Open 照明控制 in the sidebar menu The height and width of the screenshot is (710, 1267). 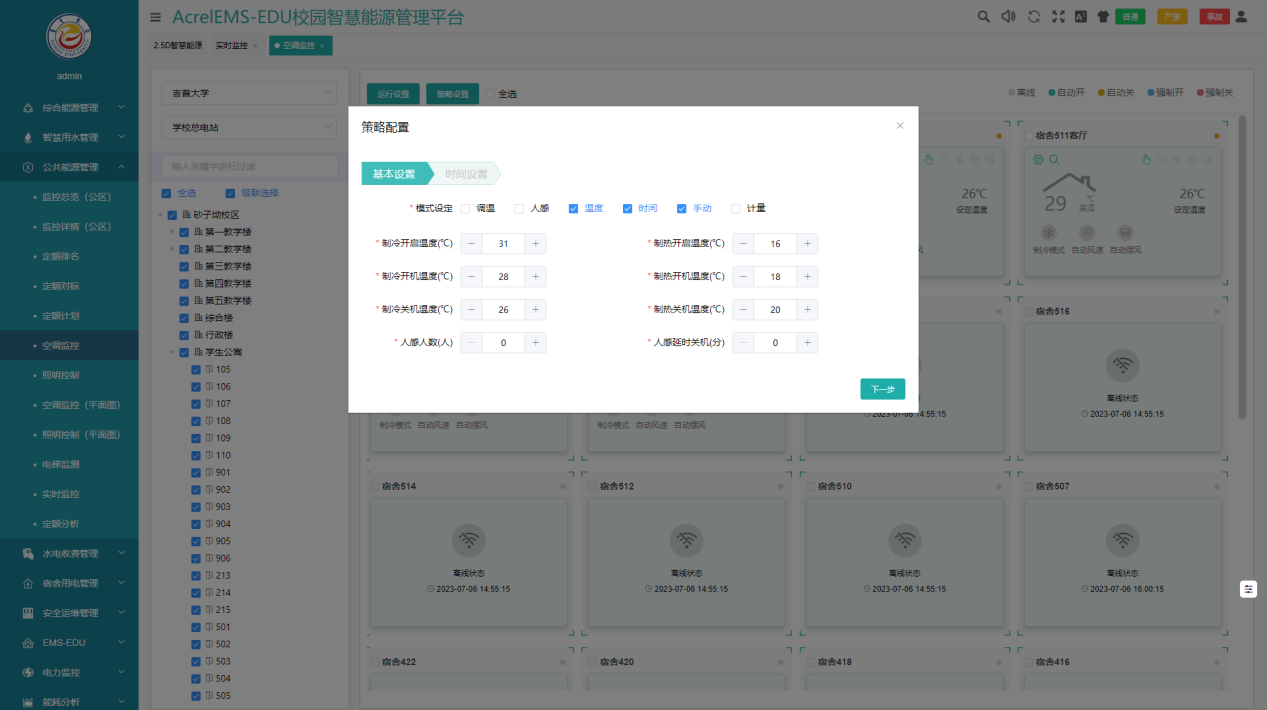pyautogui.click(x=69, y=375)
